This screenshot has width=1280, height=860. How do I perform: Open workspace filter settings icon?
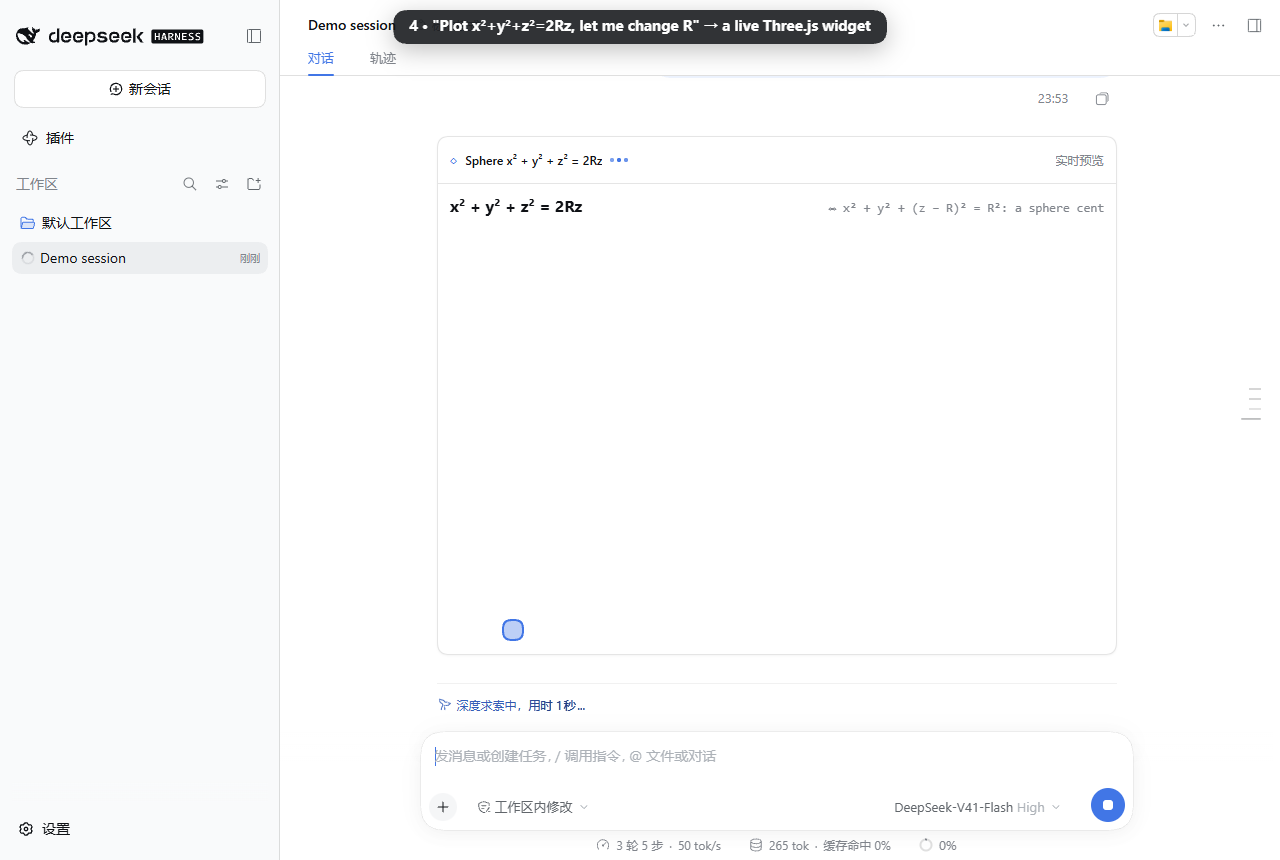[x=222, y=184]
